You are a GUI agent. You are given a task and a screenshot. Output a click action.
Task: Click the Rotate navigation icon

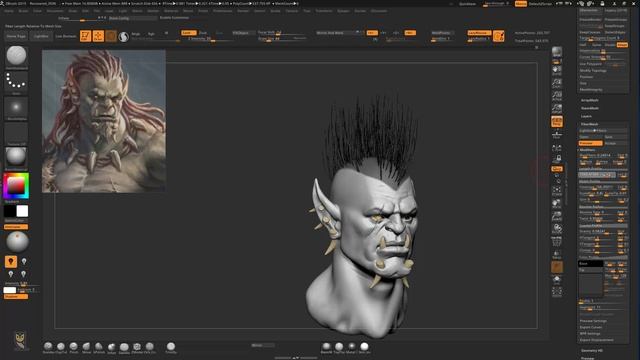pos(557,229)
